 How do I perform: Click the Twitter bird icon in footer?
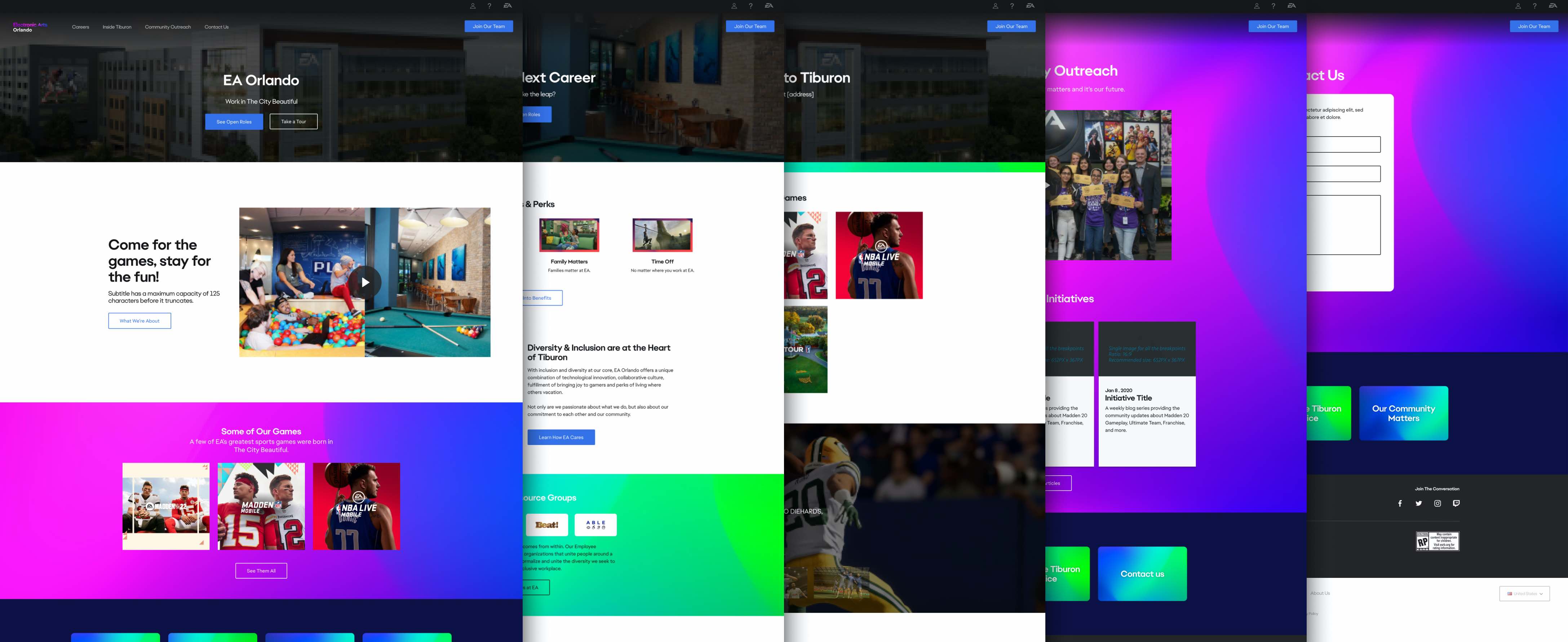pos(1418,503)
